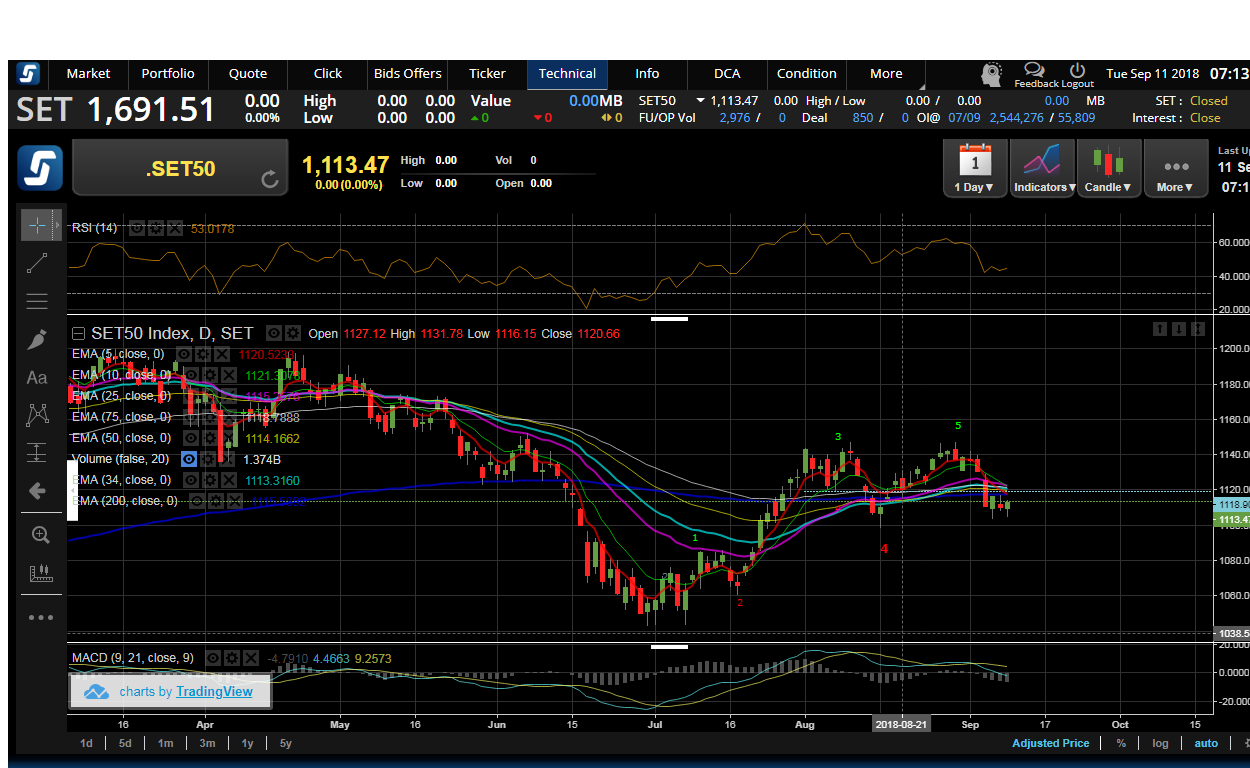Switch to the Portfolio tab
The height and width of the screenshot is (768, 1250).
(x=168, y=73)
